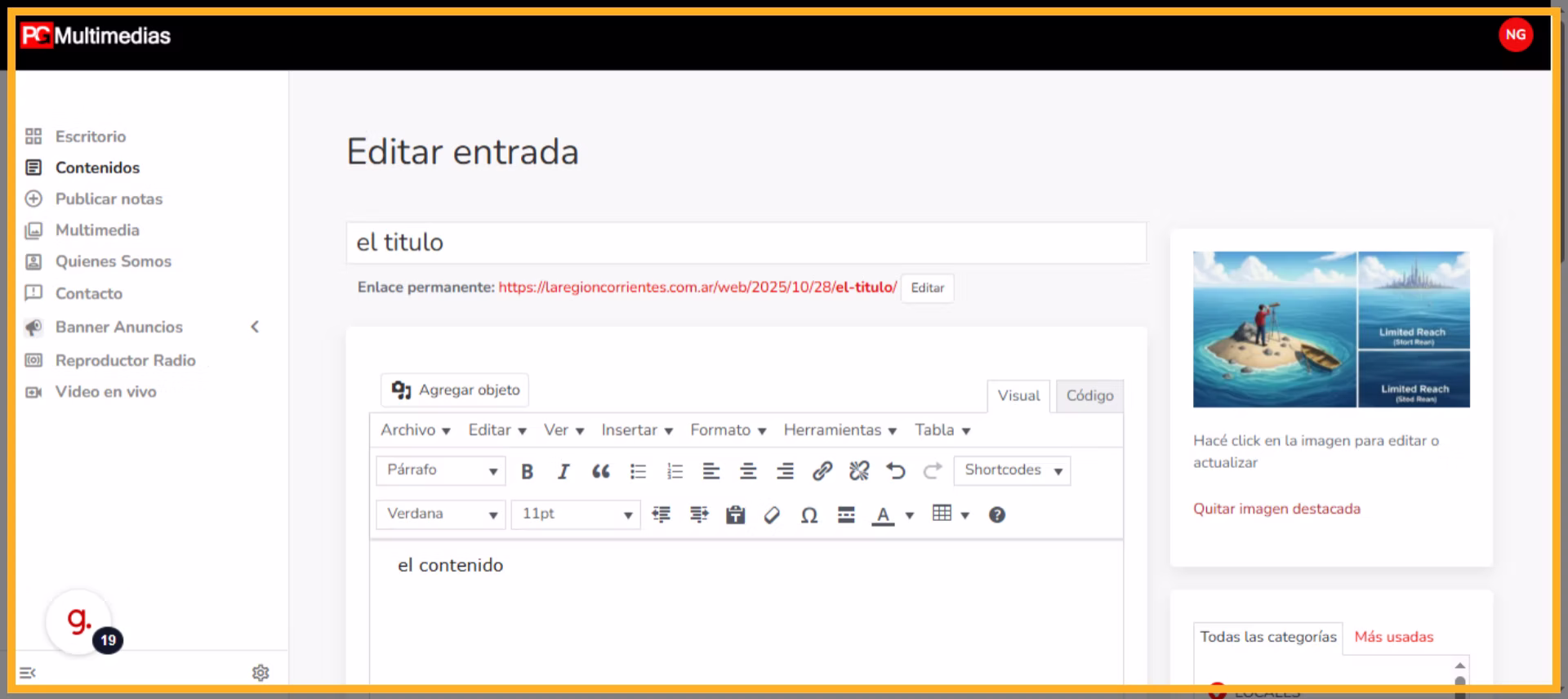Click the insert link icon
The height and width of the screenshot is (699, 1568).
pyautogui.click(x=822, y=471)
